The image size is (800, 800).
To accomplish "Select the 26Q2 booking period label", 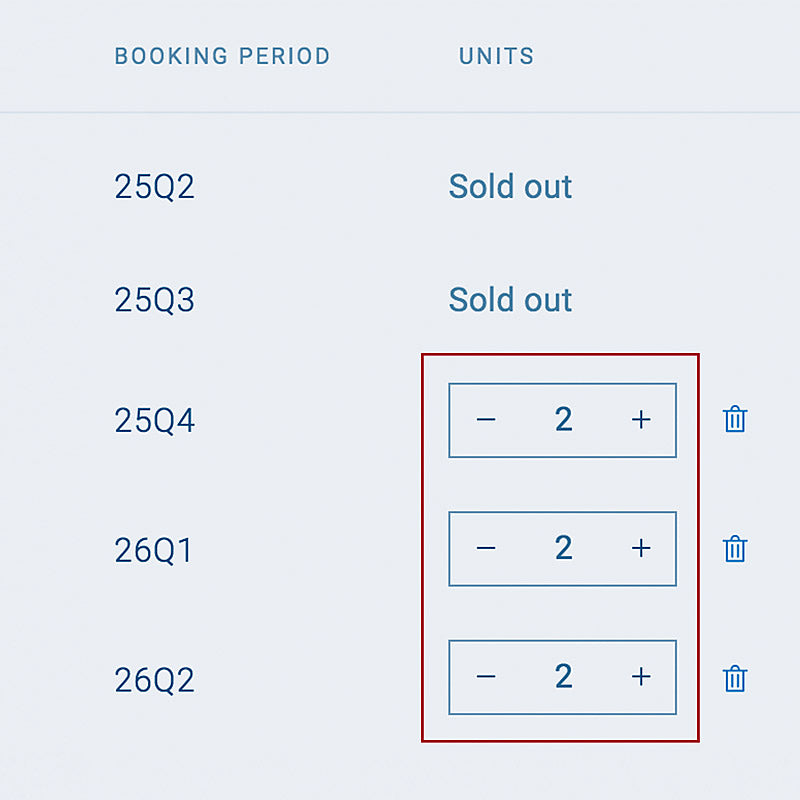I will coord(154,680).
